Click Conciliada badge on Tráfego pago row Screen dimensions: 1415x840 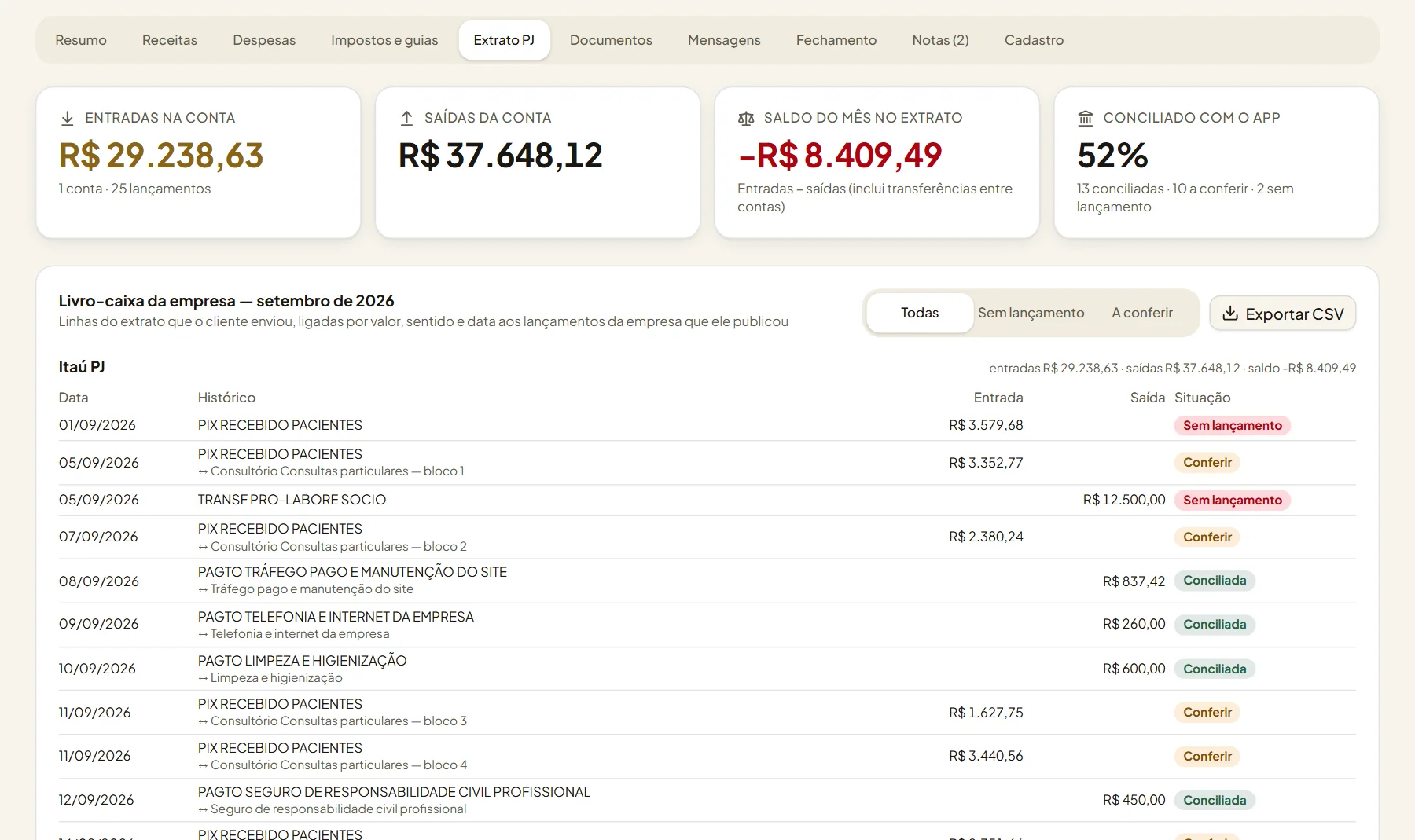(x=1215, y=581)
